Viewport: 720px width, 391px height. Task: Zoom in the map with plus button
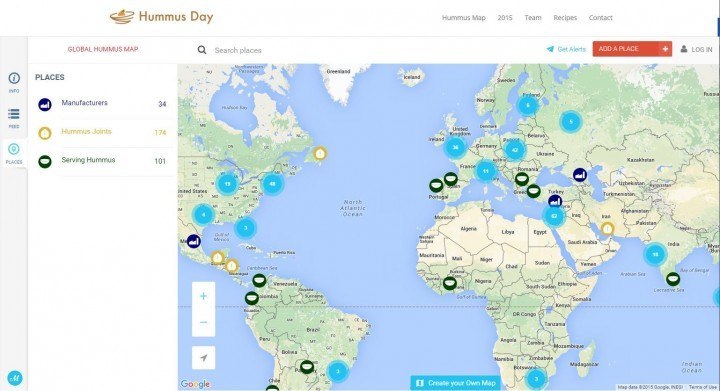pyautogui.click(x=203, y=296)
